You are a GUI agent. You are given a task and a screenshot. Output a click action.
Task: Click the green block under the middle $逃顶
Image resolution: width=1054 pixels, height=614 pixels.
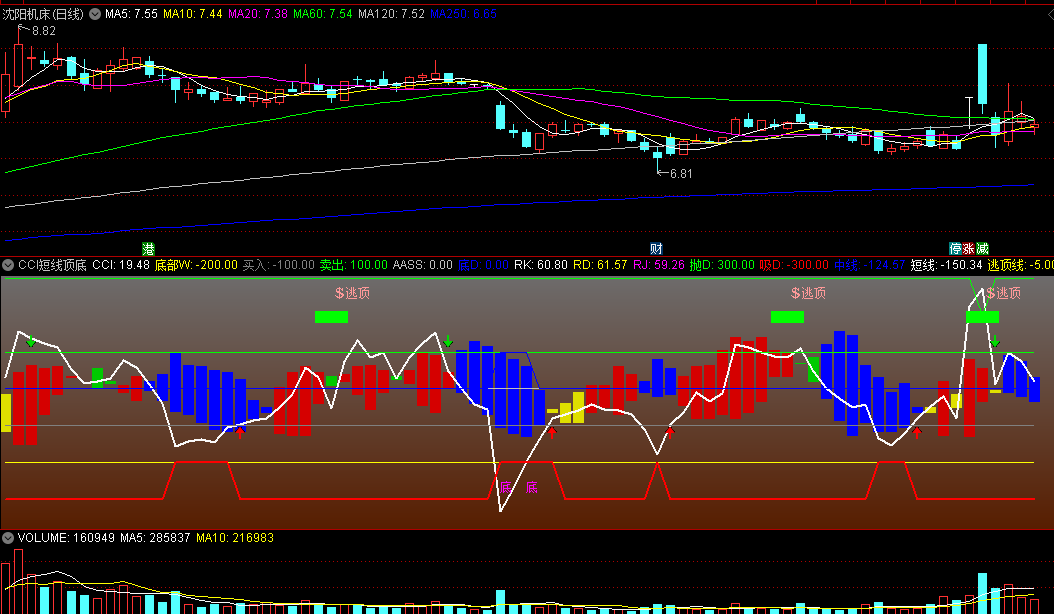coord(787,317)
